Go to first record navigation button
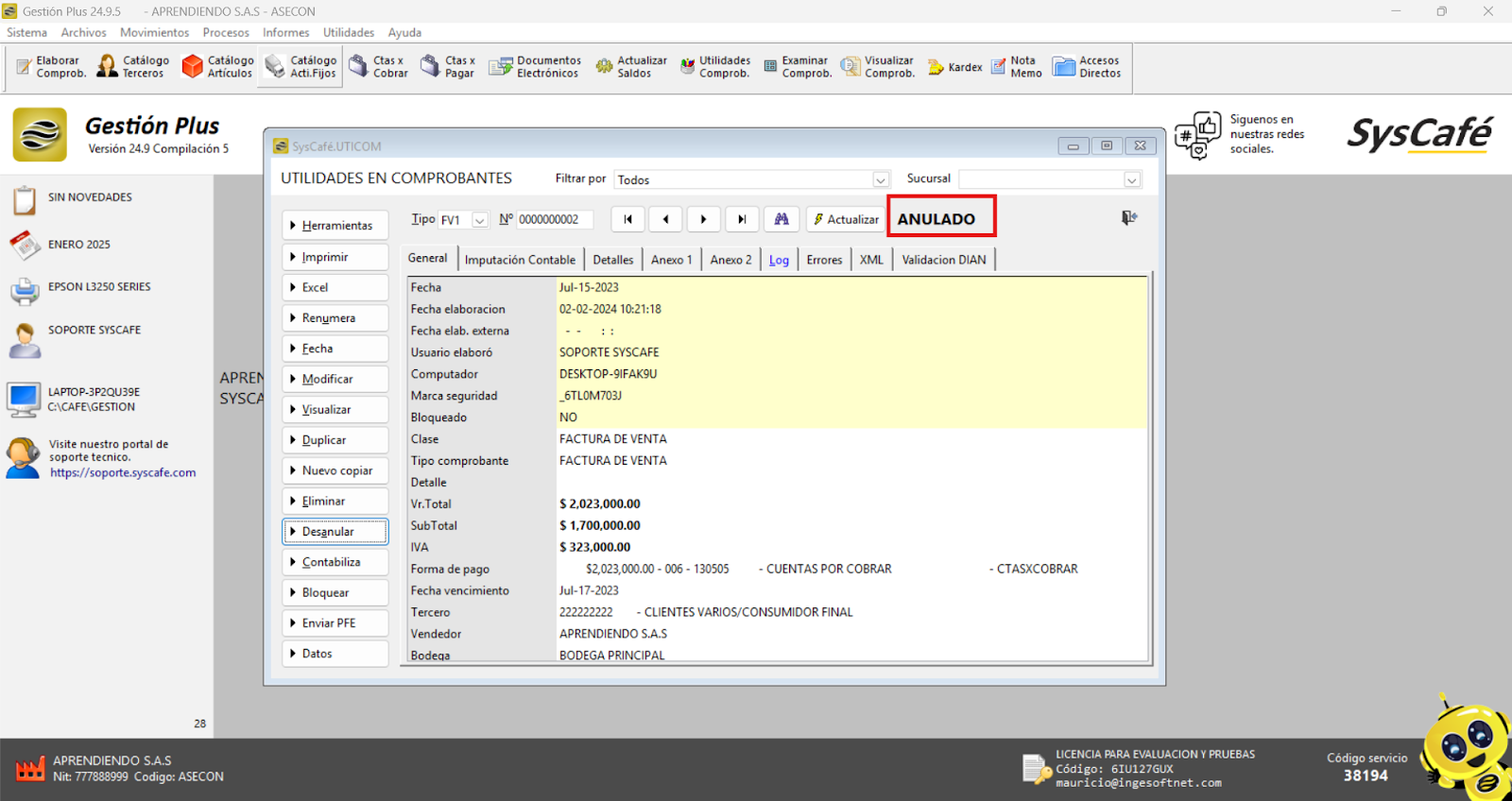1512x801 pixels. (627, 219)
